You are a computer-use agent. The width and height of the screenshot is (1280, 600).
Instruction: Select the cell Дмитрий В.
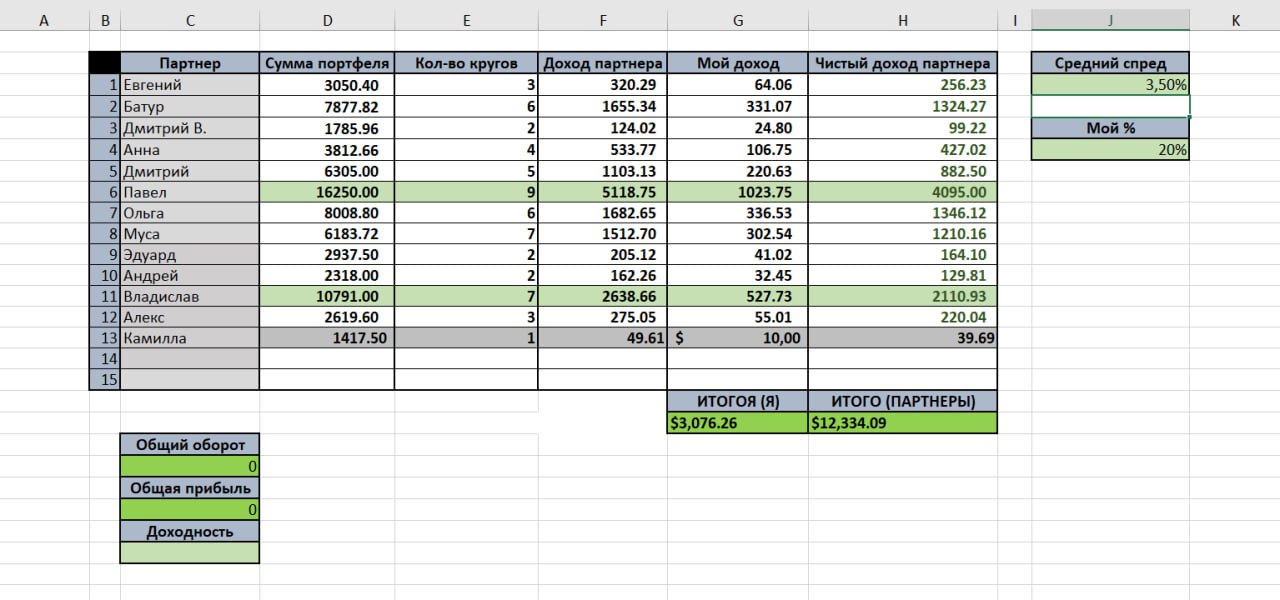(190, 128)
